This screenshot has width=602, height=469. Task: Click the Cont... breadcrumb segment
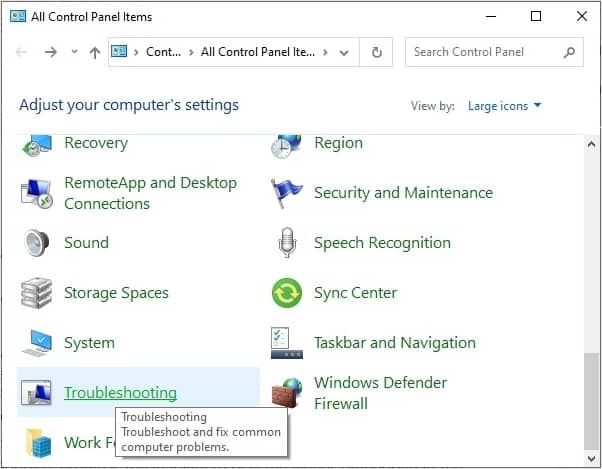coord(163,51)
